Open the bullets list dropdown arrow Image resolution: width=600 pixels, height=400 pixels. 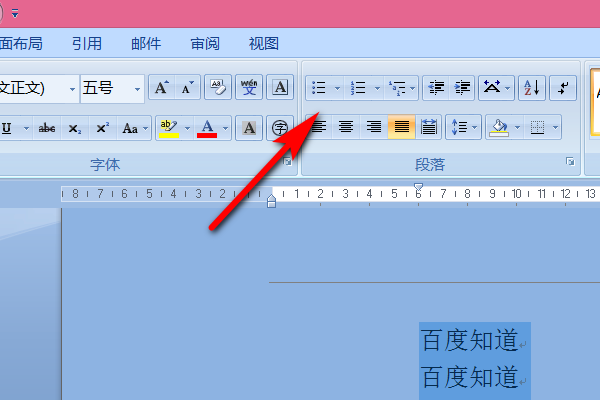(x=337, y=88)
